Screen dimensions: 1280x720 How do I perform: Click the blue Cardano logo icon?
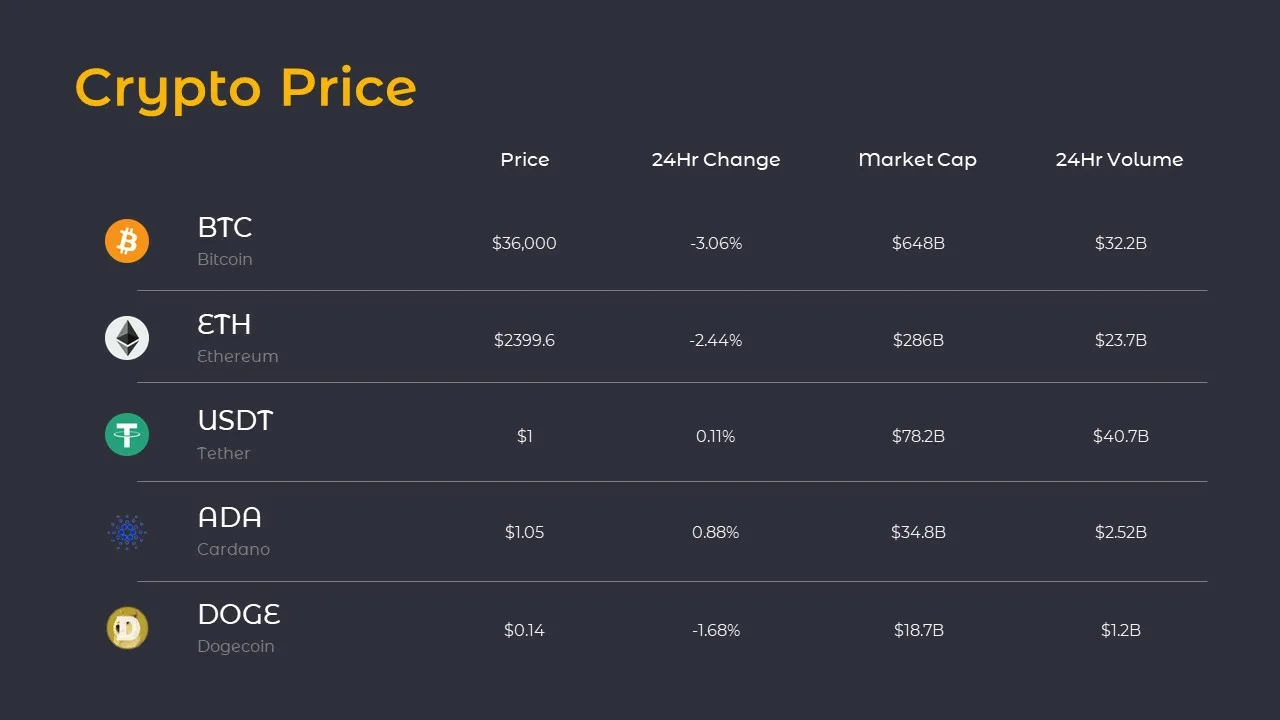point(127,532)
